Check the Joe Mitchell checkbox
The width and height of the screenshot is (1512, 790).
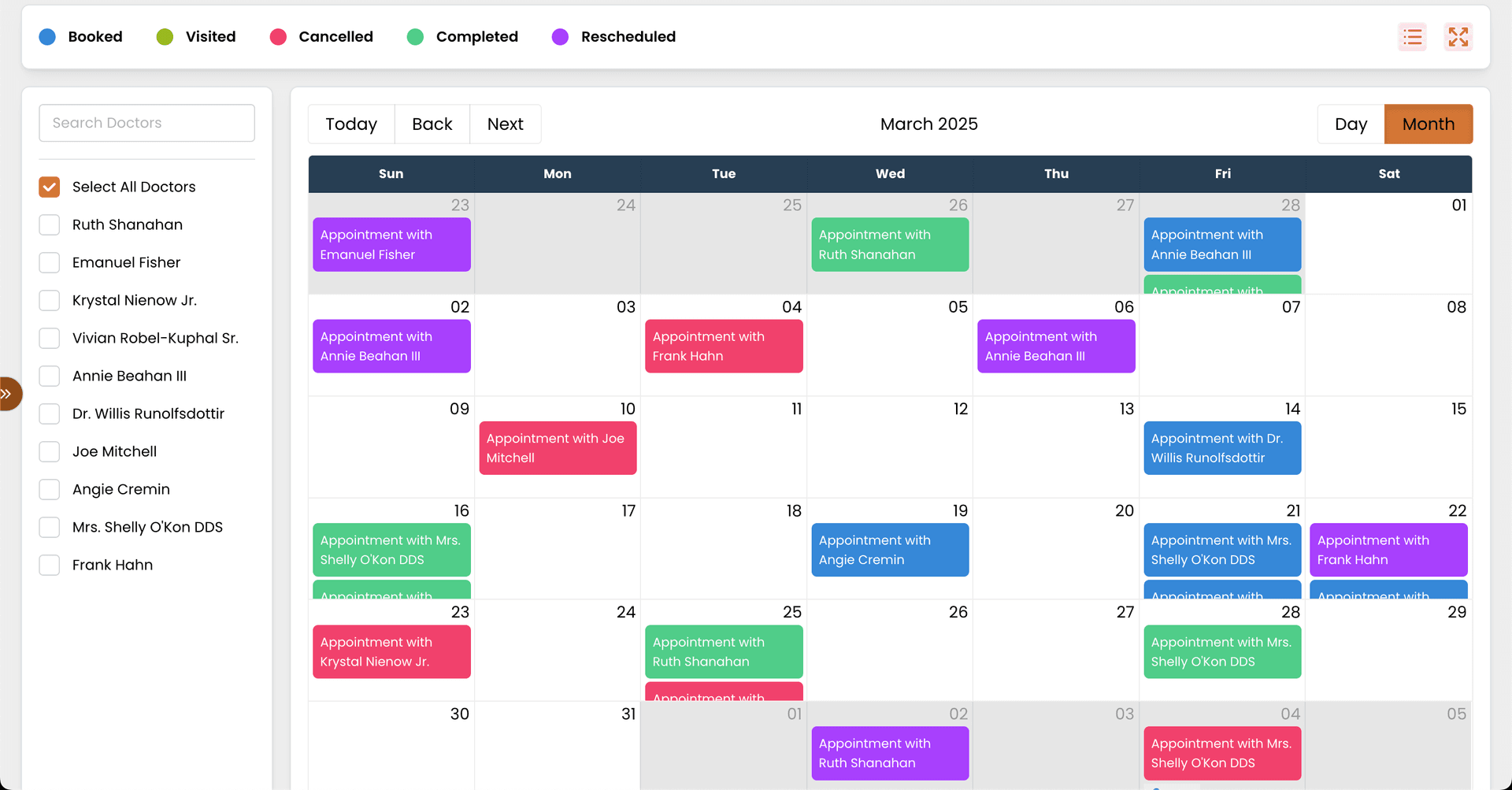(x=49, y=451)
